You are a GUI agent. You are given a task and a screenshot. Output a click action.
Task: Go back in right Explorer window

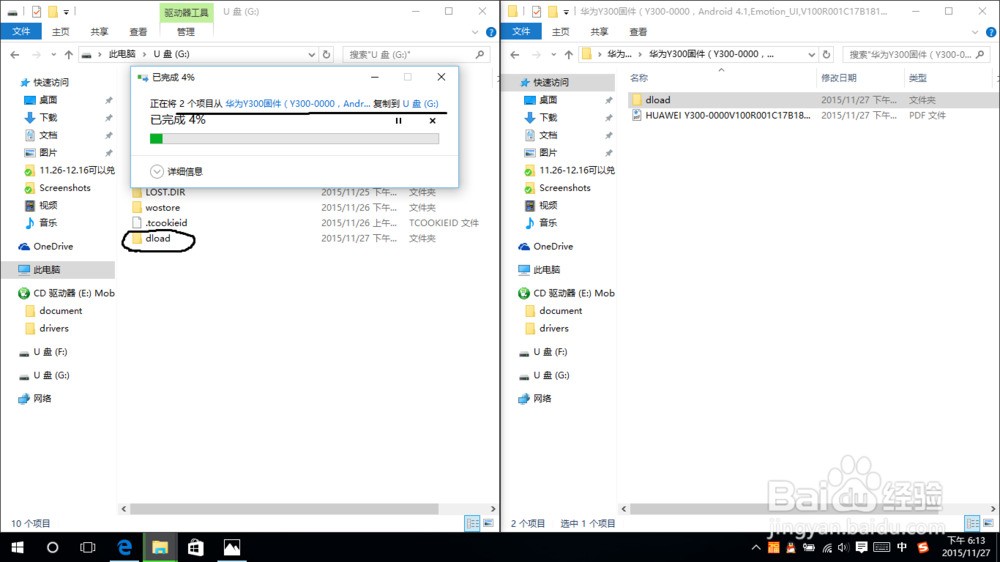point(515,54)
